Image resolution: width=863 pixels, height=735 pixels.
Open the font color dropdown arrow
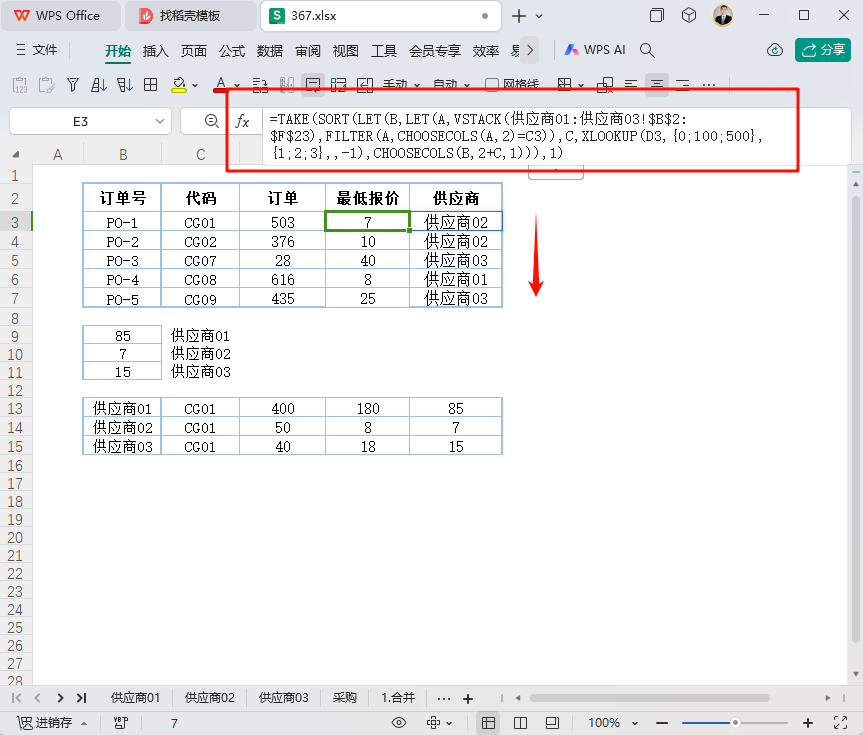click(237, 85)
